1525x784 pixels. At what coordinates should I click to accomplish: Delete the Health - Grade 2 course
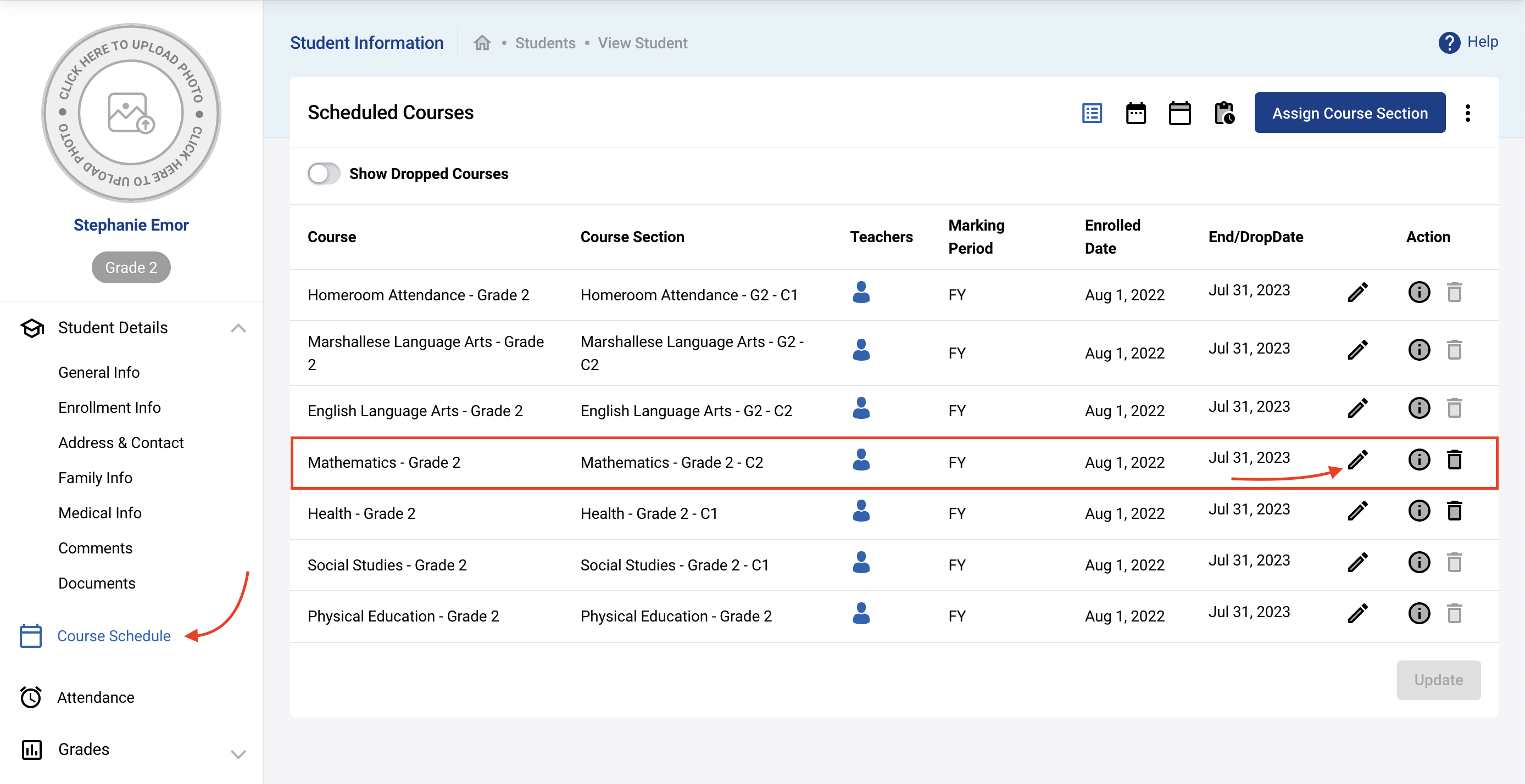(1455, 511)
